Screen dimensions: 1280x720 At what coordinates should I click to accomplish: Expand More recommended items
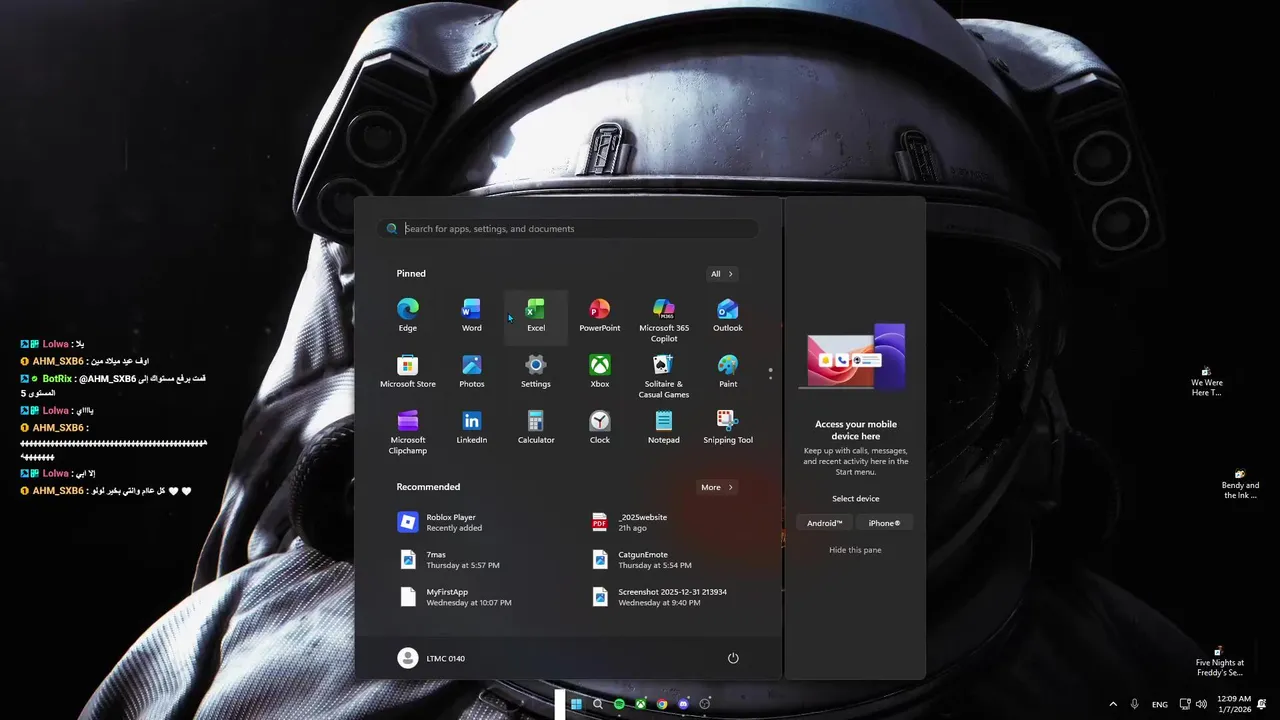point(717,487)
